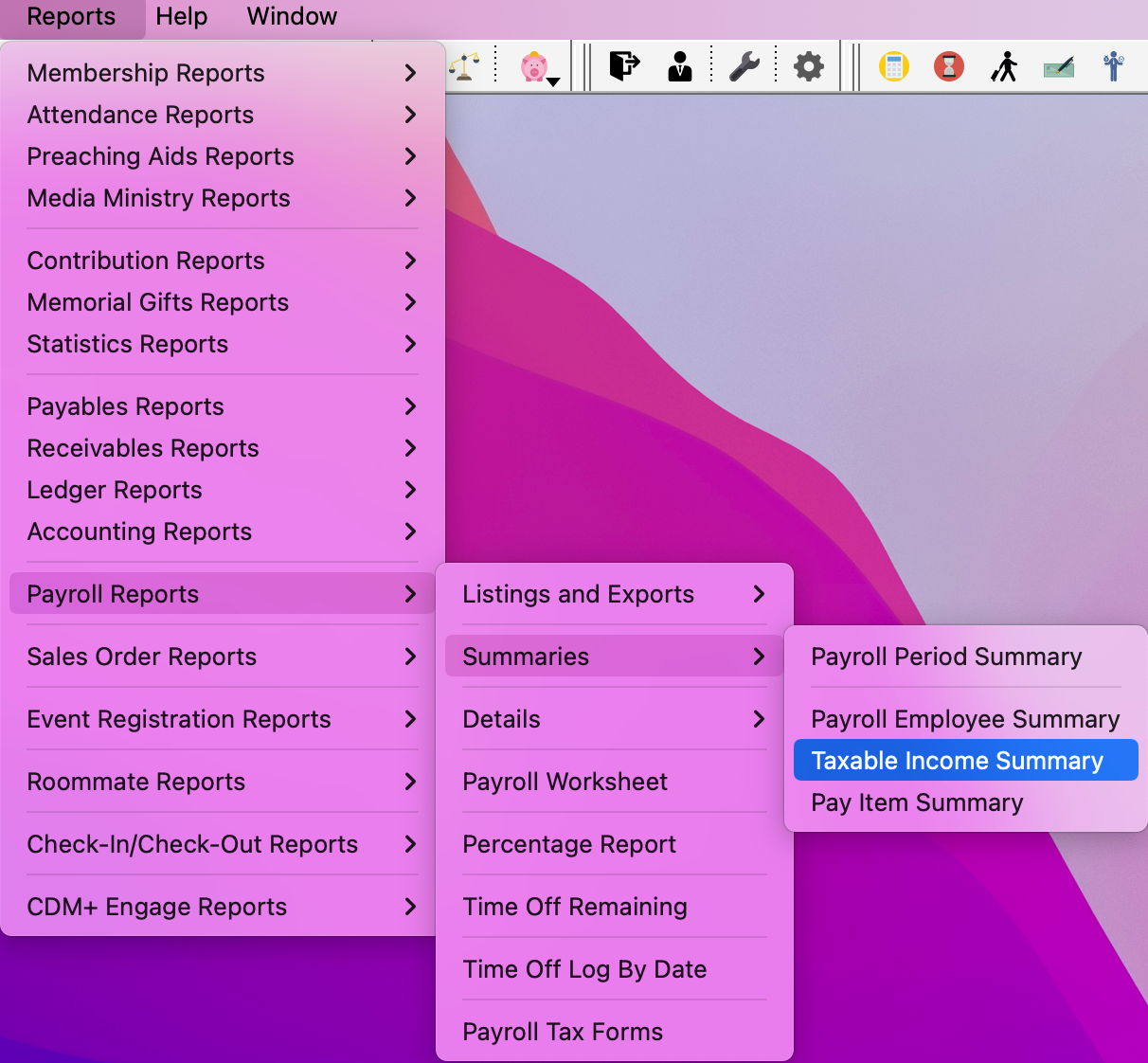Image resolution: width=1148 pixels, height=1063 pixels.
Task: Click the walking traveler with luggage icon
Action: [1004, 66]
